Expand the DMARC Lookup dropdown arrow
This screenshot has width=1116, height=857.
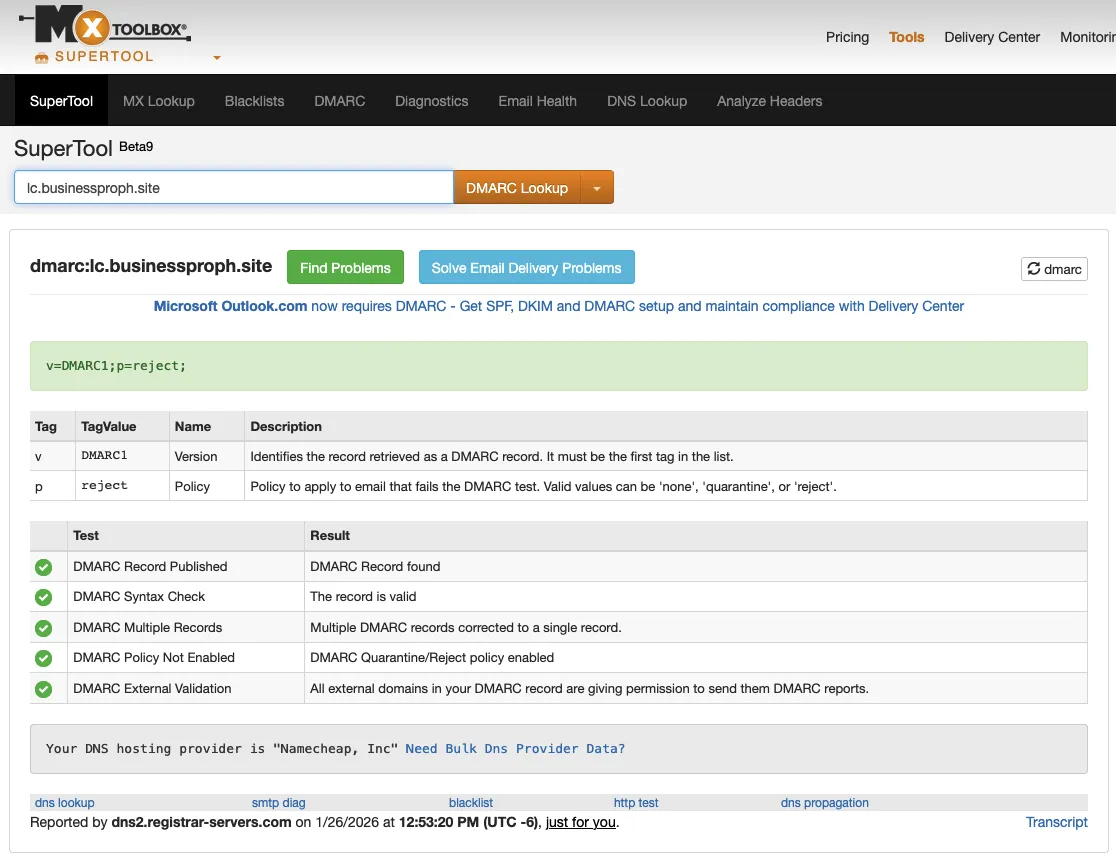pos(597,188)
